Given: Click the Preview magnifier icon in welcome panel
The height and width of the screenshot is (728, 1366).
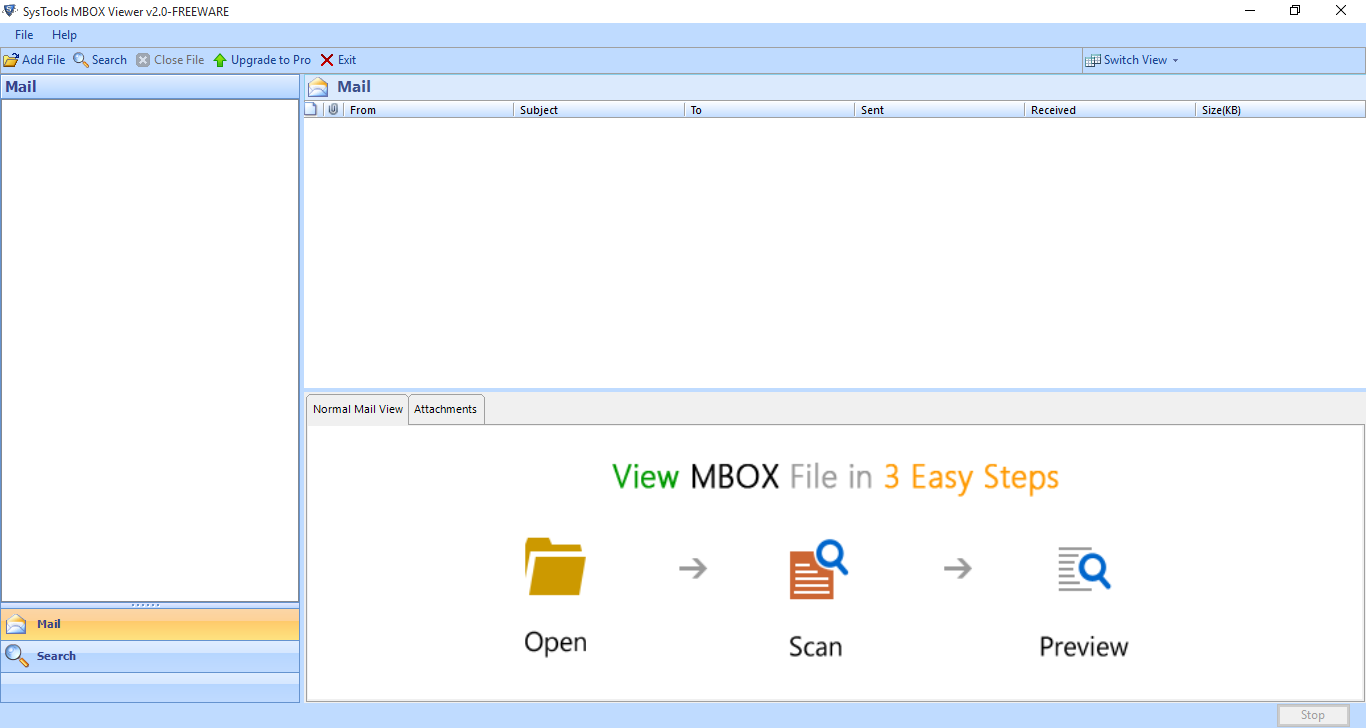Looking at the screenshot, I should [1084, 568].
